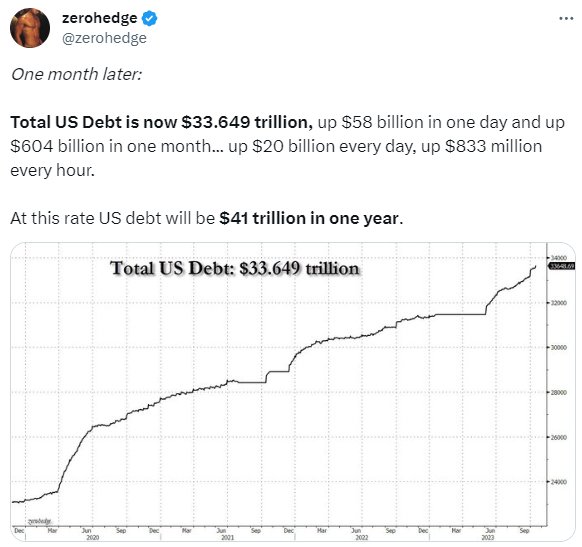The height and width of the screenshot is (547, 582).
Task: Click the italic 'One month later:' text
Action: pyautogui.click(x=76, y=74)
